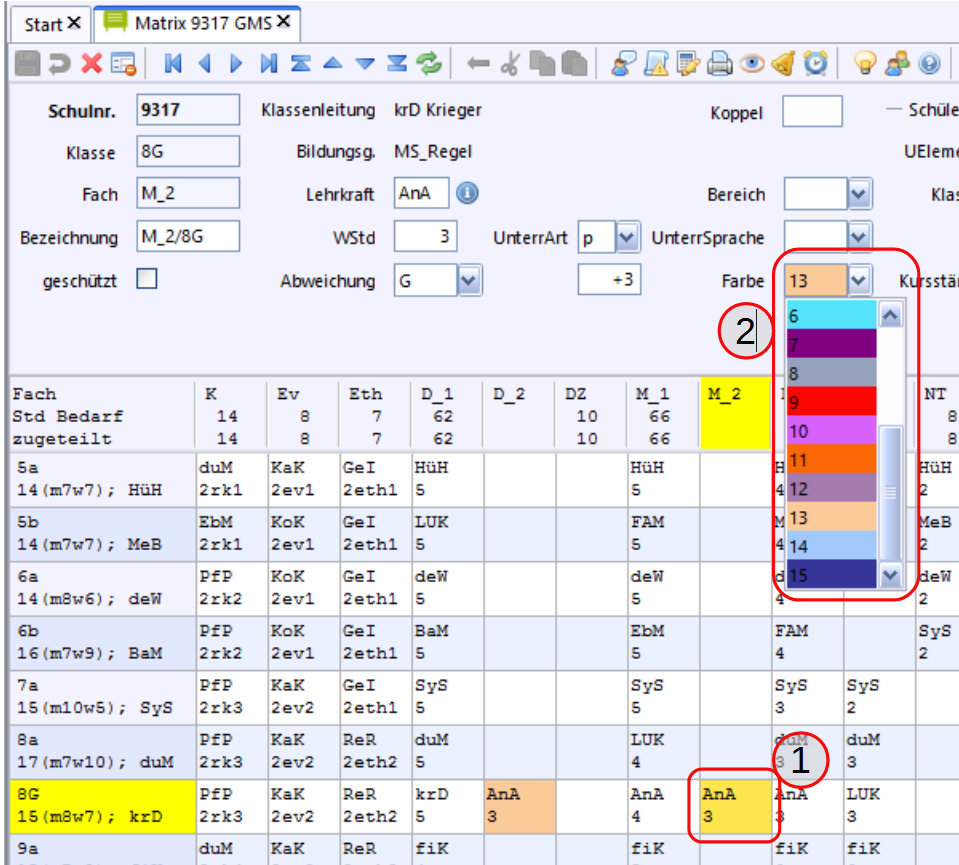This screenshot has width=959, height=865.
Task: Click the Schulnr. field showing 9317
Action: click(188, 110)
